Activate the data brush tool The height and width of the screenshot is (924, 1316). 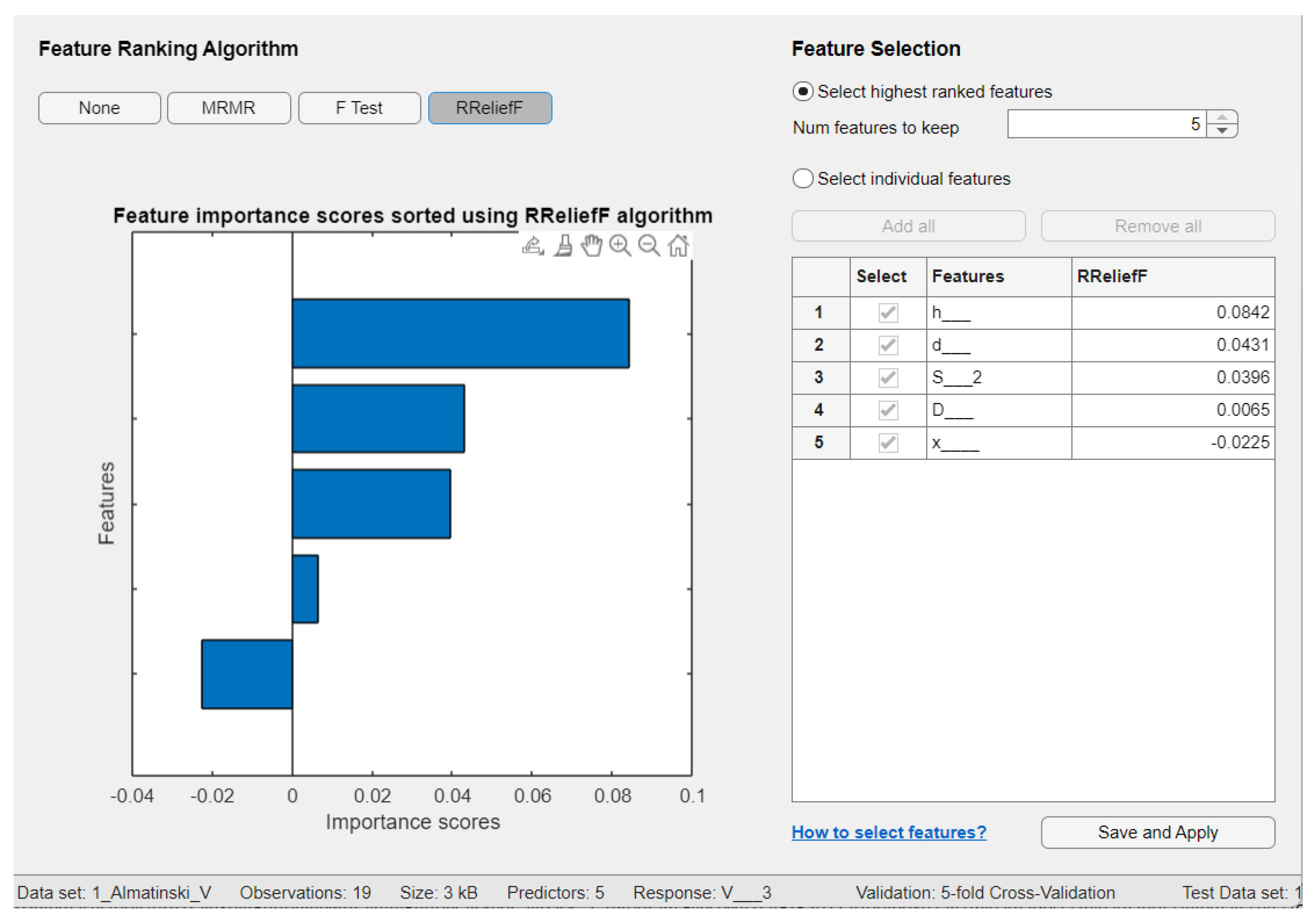tap(564, 246)
